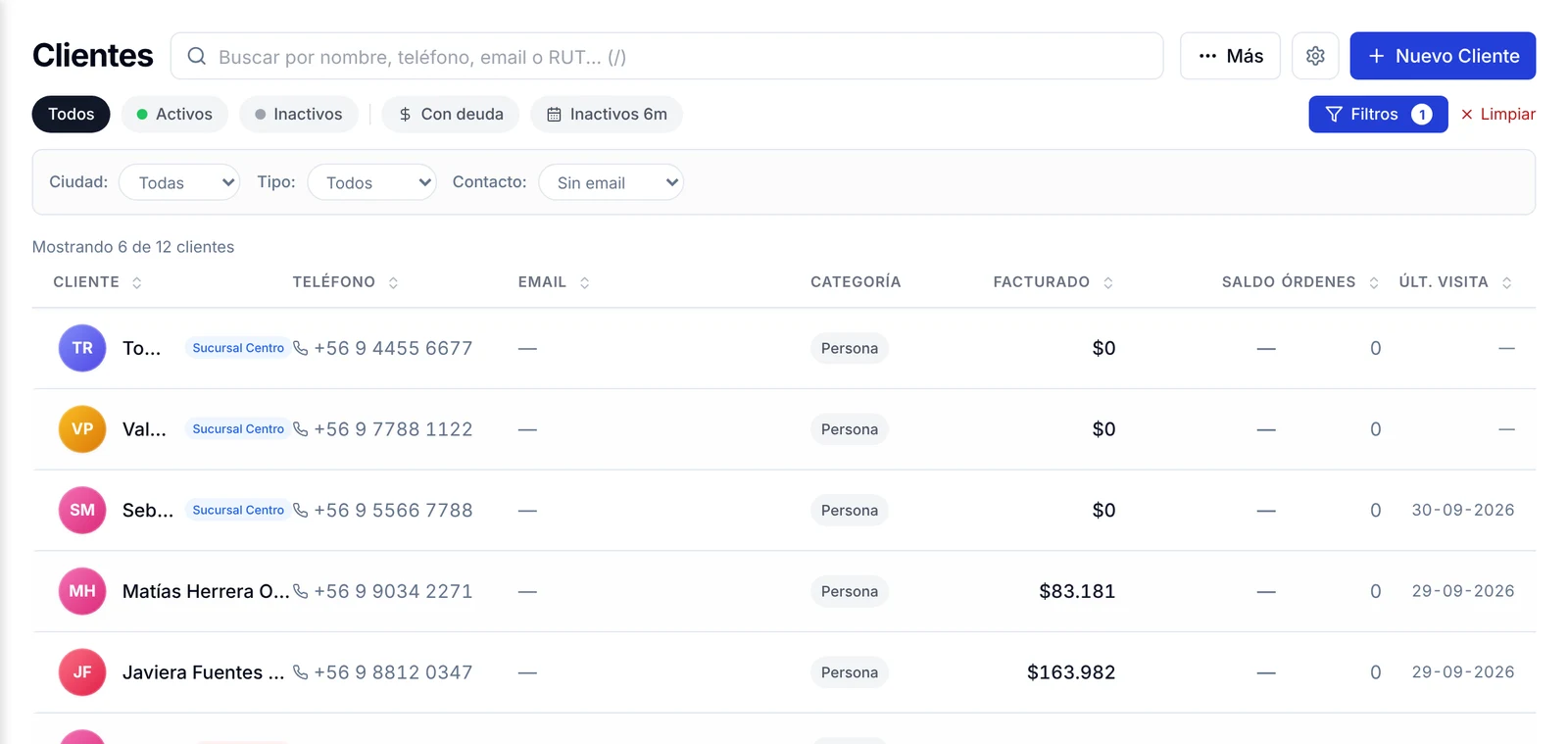Click the $163.982 billed amount
This screenshot has width=1568, height=744.
click(1071, 672)
